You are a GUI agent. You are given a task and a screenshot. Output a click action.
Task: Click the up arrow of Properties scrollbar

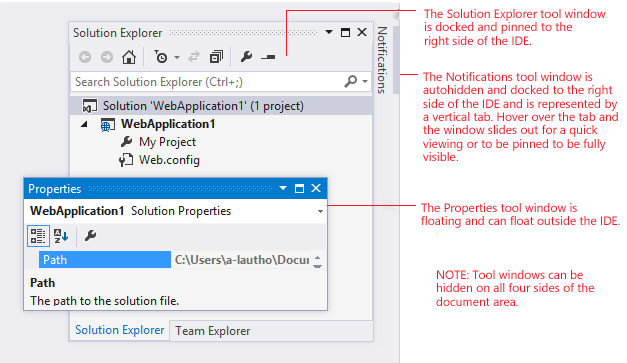point(317,257)
